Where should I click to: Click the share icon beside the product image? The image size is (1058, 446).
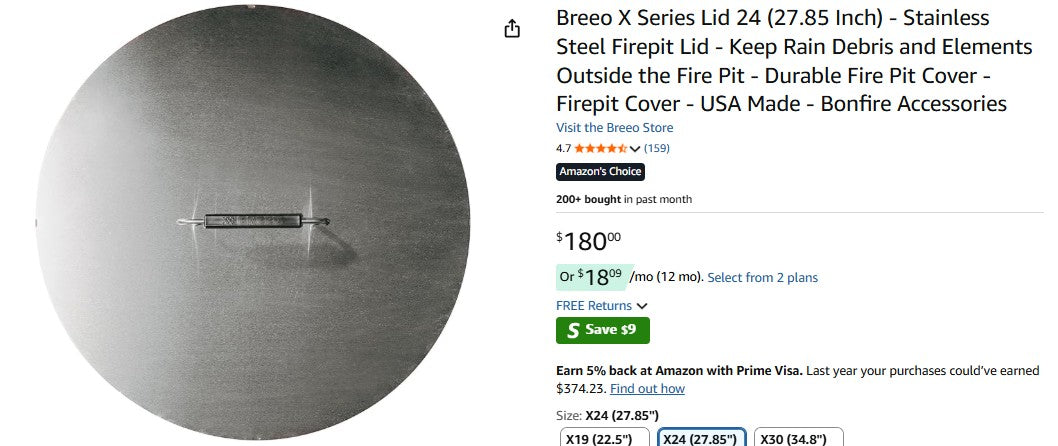click(x=512, y=29)
